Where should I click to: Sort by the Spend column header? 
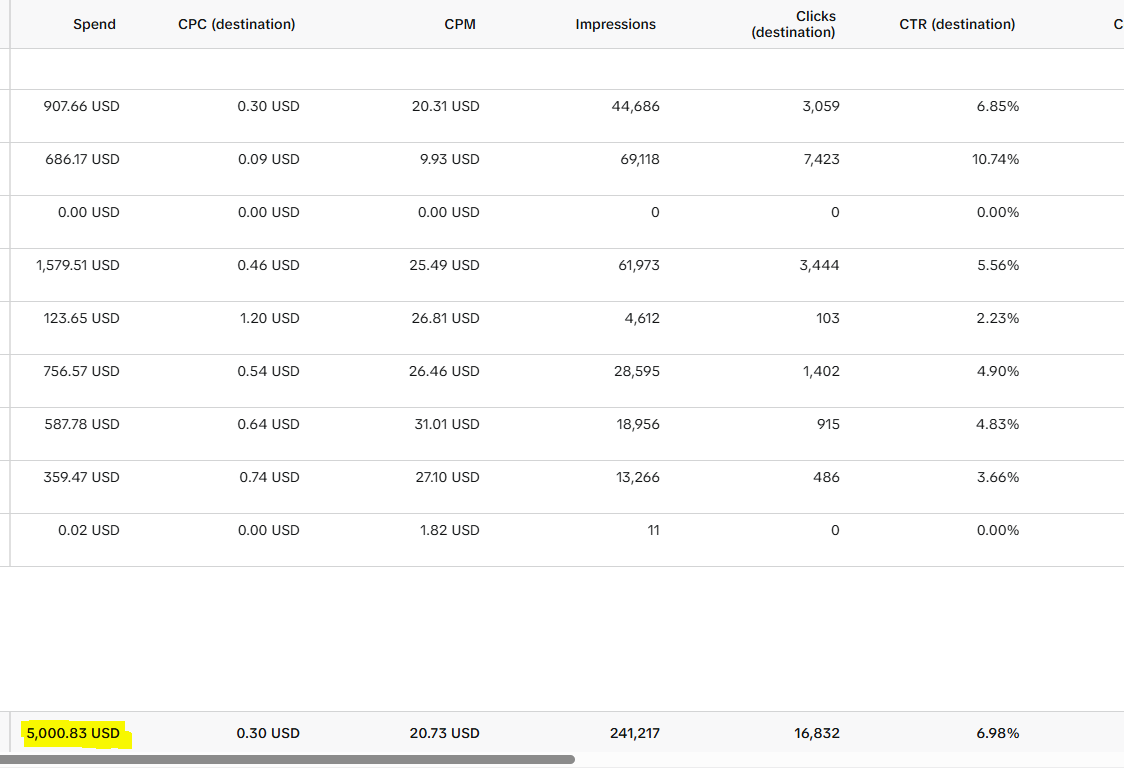point(94,24)
